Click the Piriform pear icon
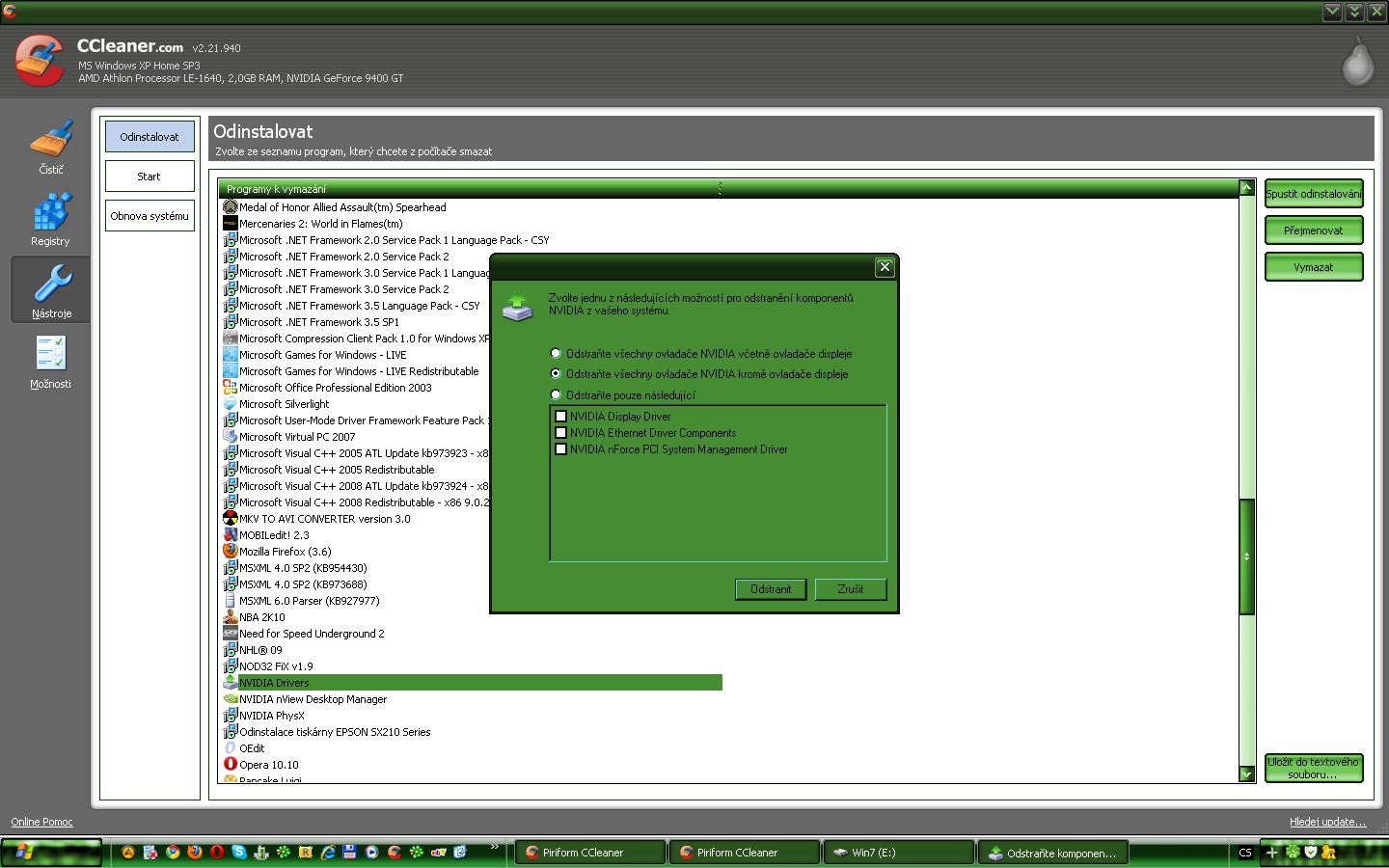This screenshot has width=1389, height=868. point(1358,62)
